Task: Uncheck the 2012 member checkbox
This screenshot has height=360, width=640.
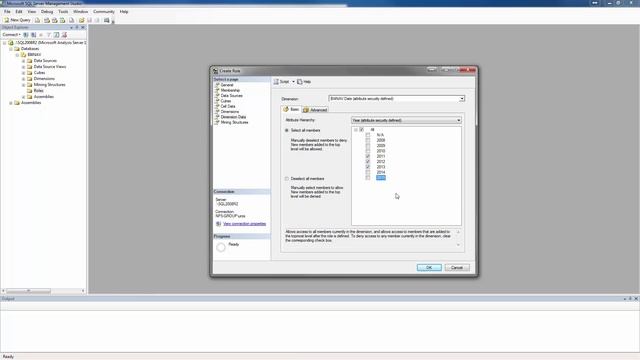Action: (368, 161)
